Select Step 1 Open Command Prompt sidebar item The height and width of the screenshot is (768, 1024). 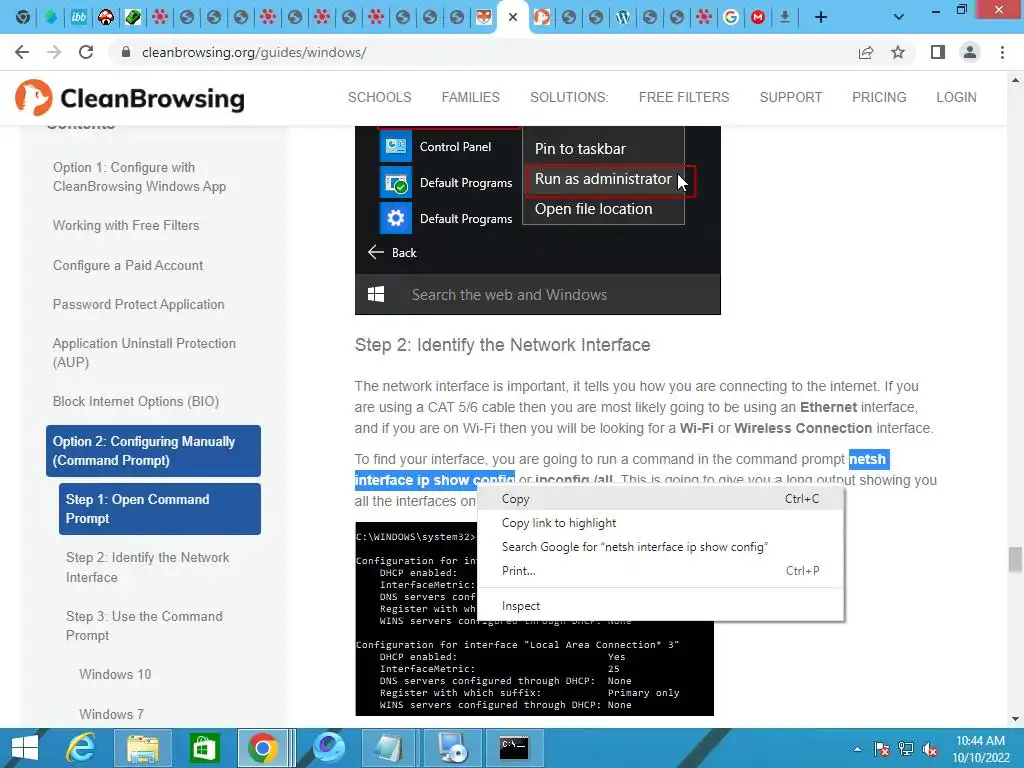(x=160, y=509)
